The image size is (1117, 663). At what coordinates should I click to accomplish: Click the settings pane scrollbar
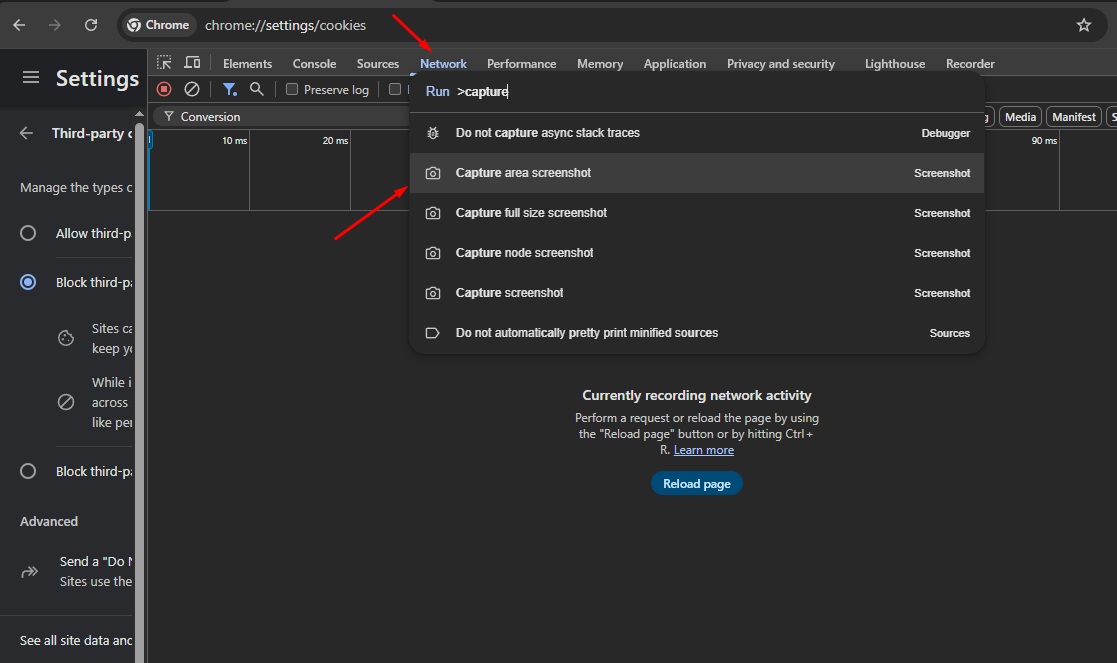(140, 392)
